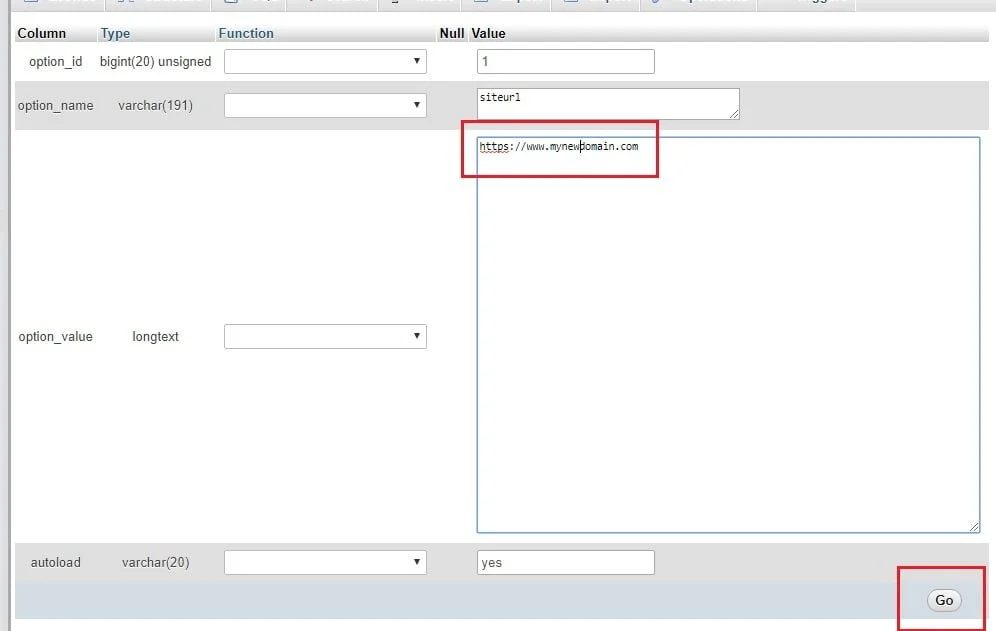This screenshot has height=631, width=996.
Task: Click the Null header label
Action: click(452, 33)
